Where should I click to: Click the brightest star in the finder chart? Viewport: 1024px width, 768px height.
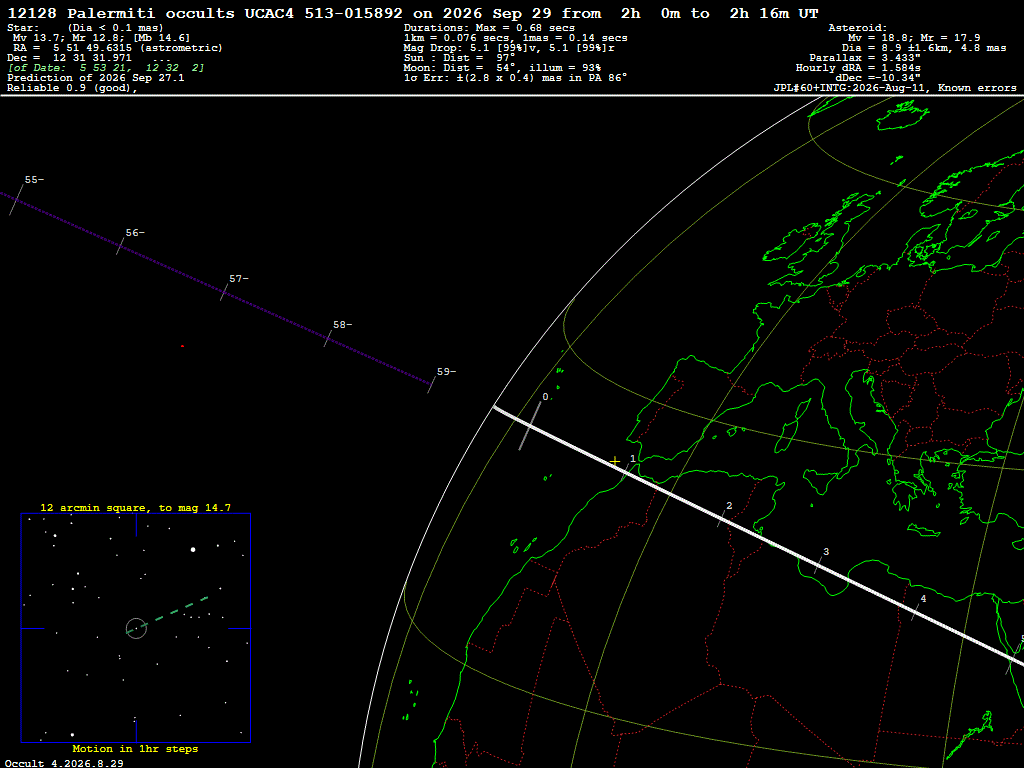coord(193,550)
